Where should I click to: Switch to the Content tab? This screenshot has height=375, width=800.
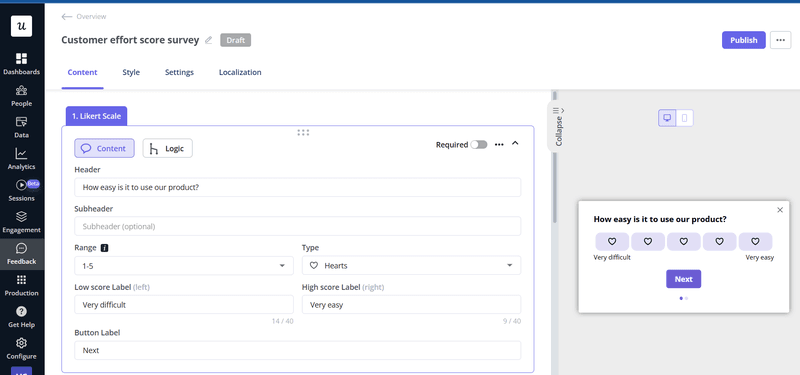point(82,72)
